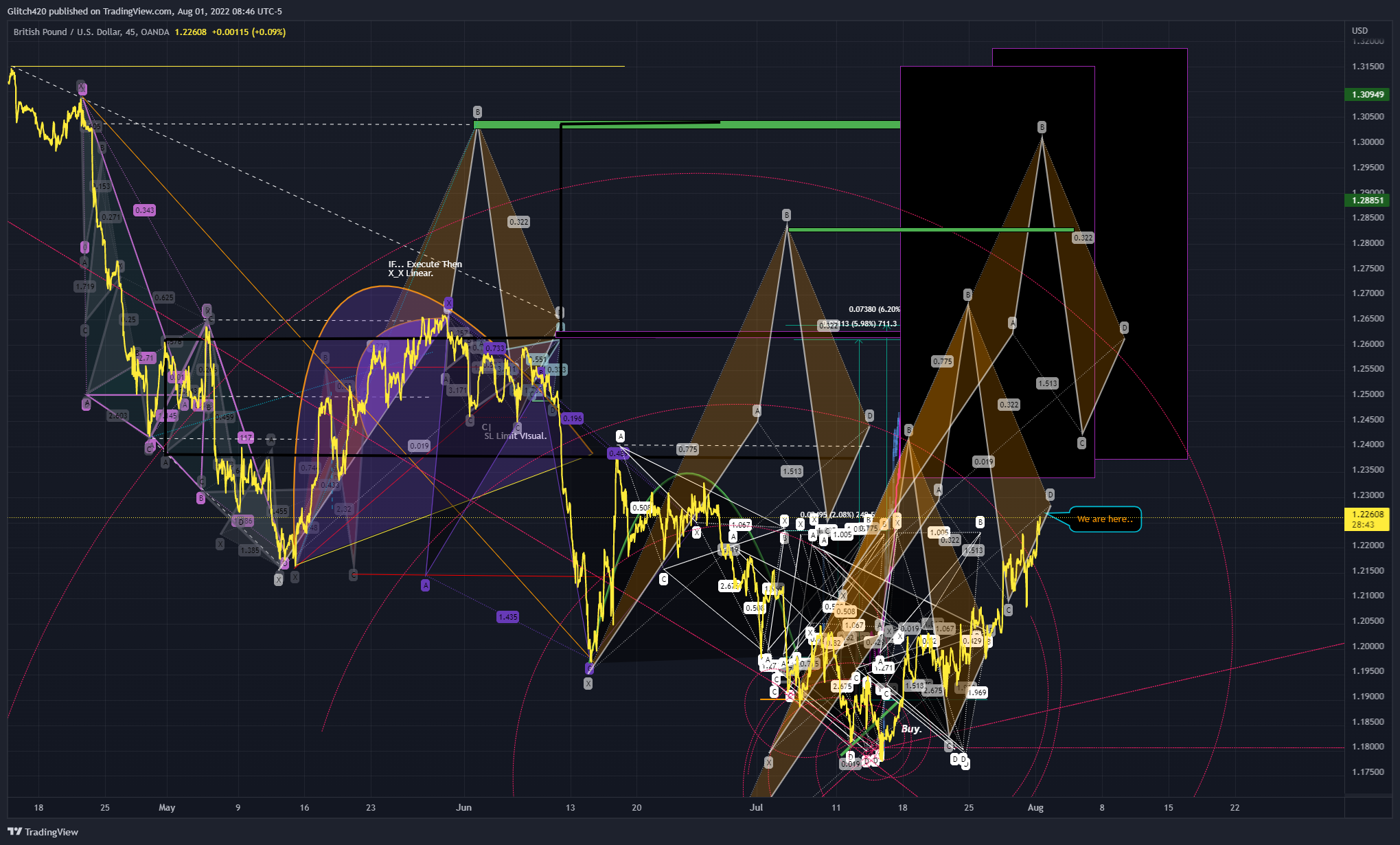This screenshot has width=1400, height=845.
Task: Click the 13 date on time axis
Action: (x=571, y=807)
